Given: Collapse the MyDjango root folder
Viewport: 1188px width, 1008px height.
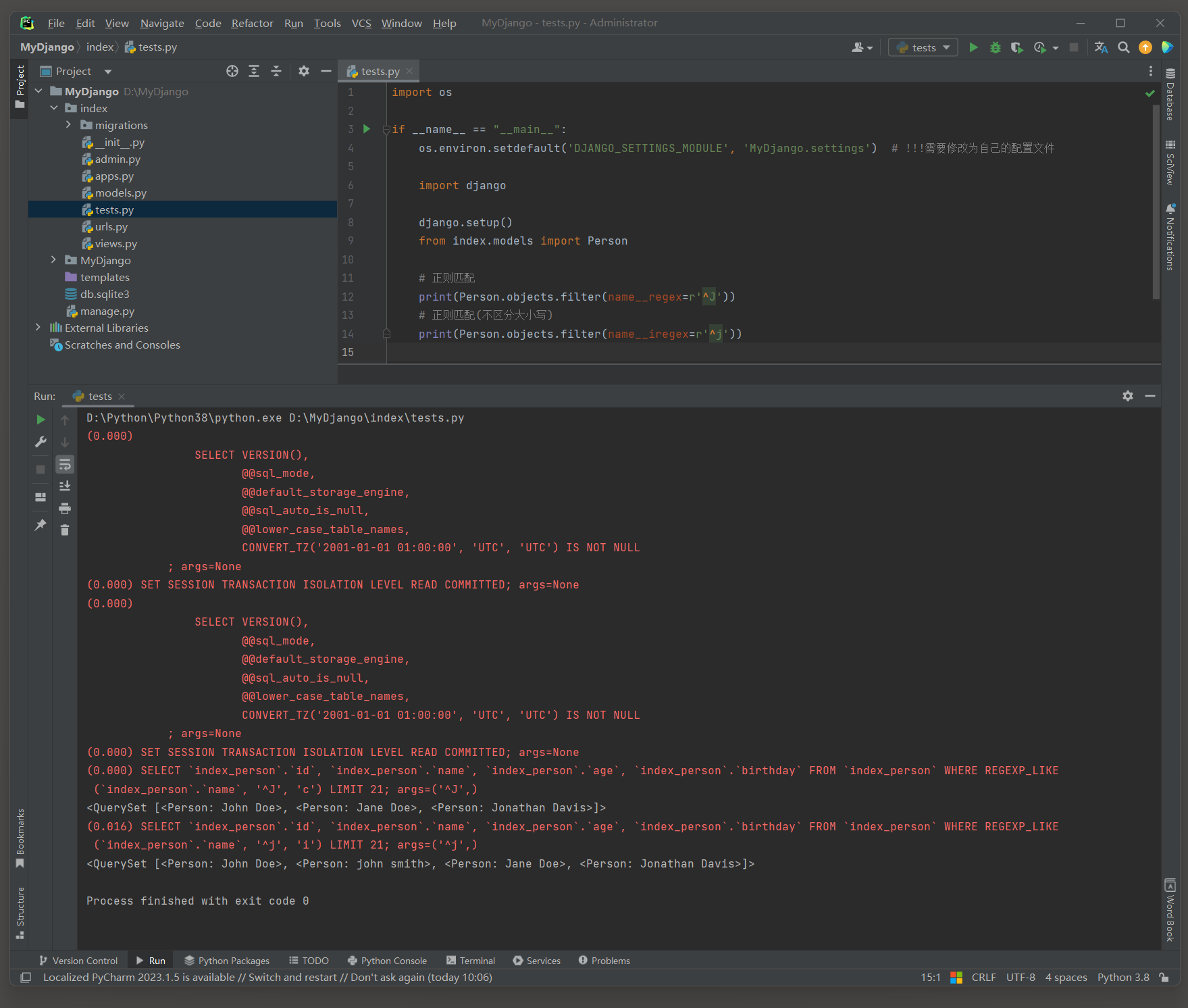Looking at the screenshot, I should click(38, 91).
